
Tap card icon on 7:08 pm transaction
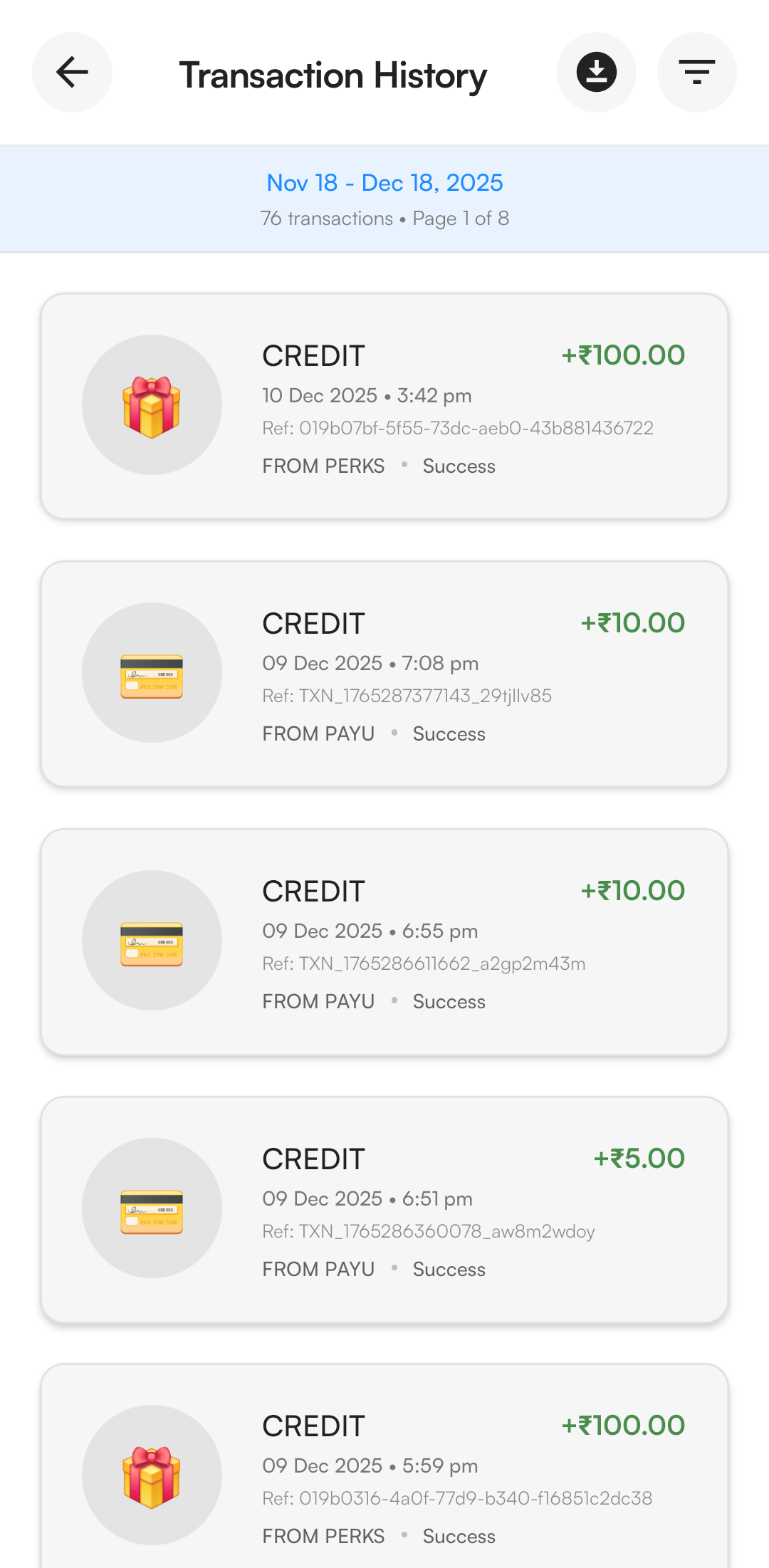coord(152,673)
